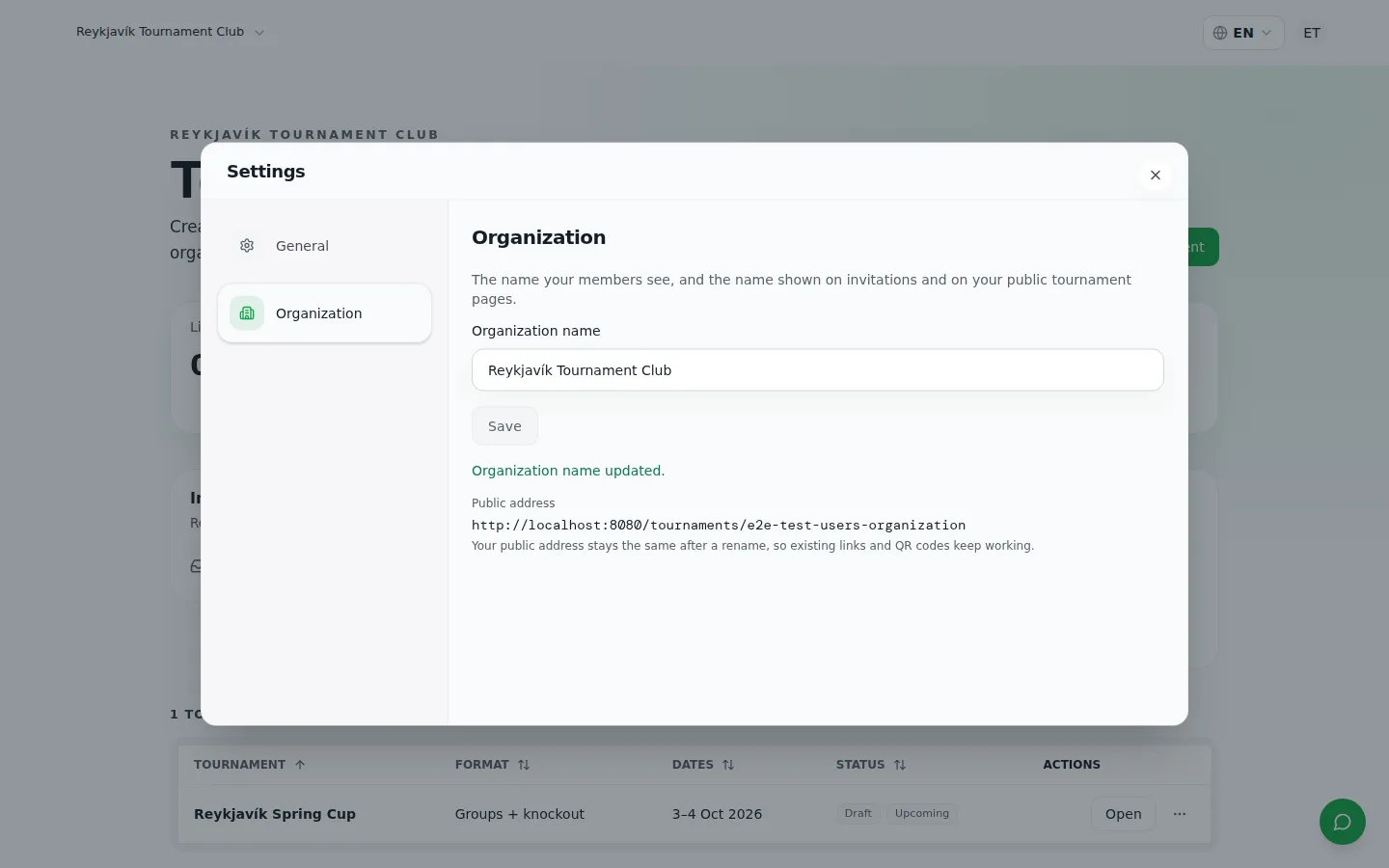Edit the Organization name field

[x=817, y=370]
